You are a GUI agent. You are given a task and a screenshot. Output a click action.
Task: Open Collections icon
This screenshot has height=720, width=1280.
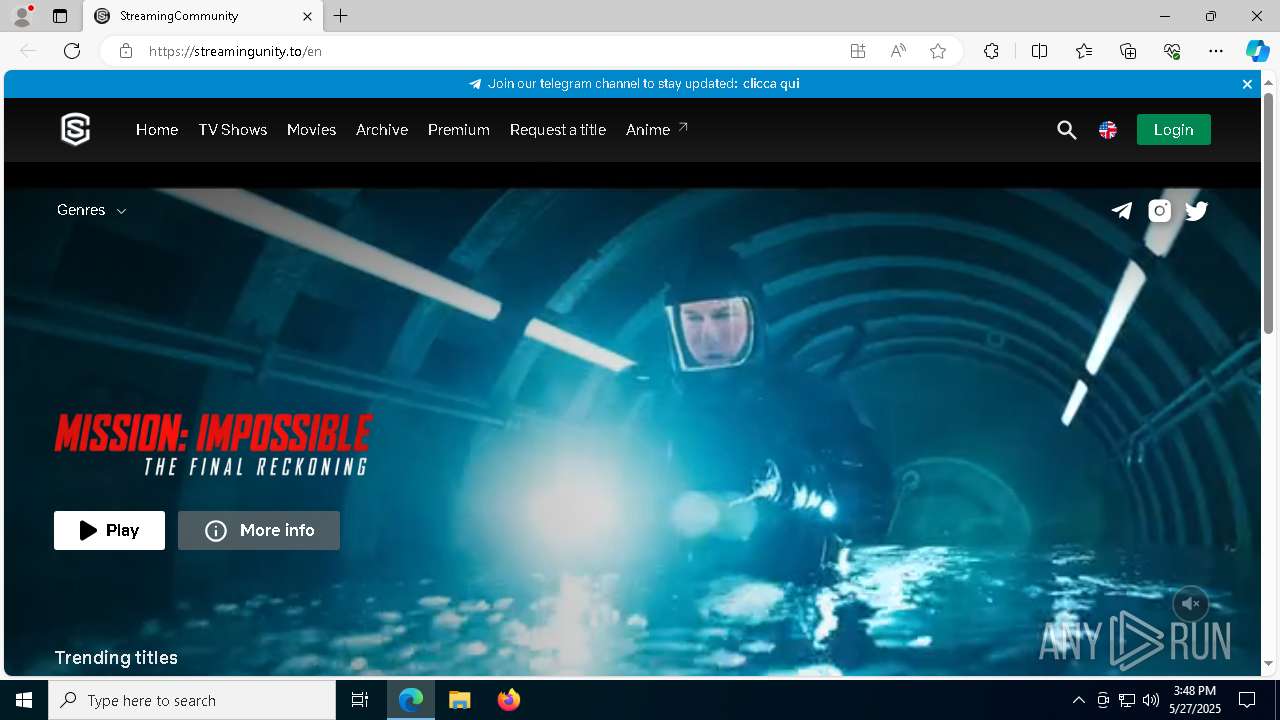[1128, 51]
